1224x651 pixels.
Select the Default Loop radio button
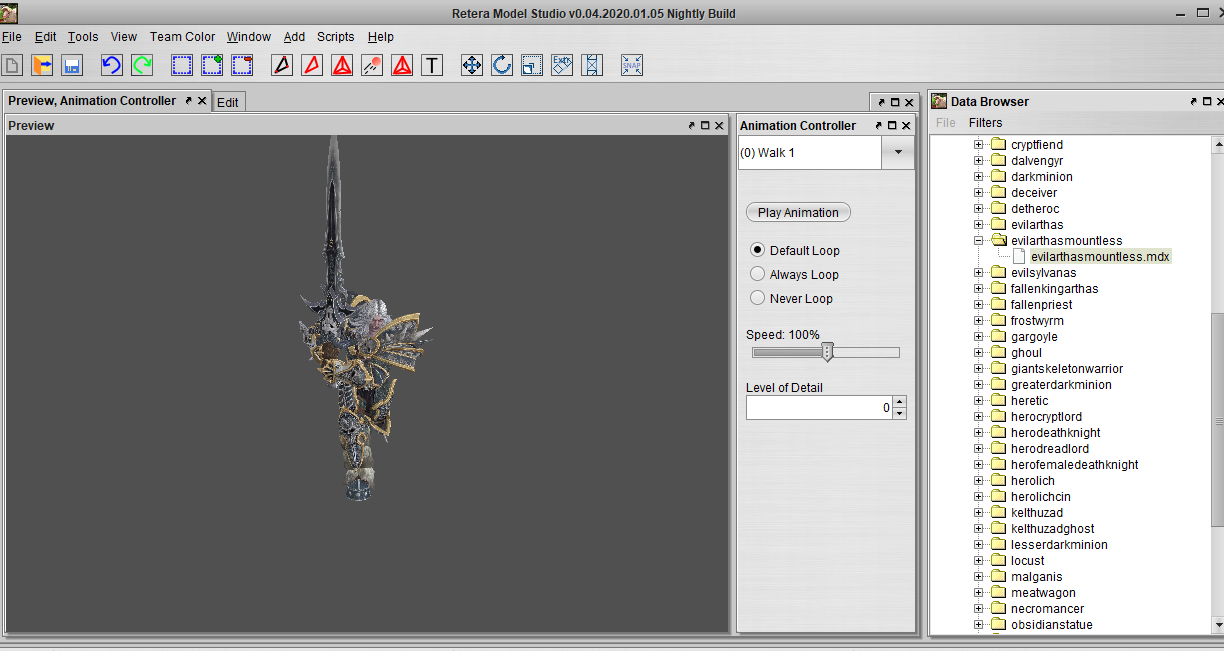[757, 250]
